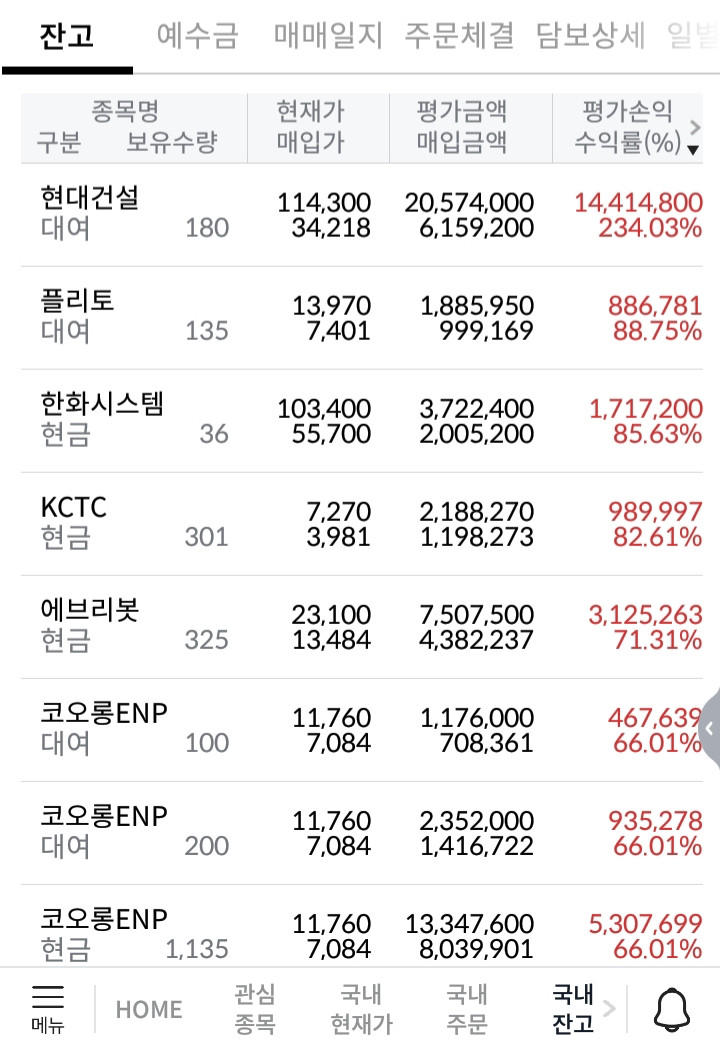This screenshot has width=720, height=1052.
Task: Go to 국내현재가 in bottom navigation
Action: click(361, 1009)
